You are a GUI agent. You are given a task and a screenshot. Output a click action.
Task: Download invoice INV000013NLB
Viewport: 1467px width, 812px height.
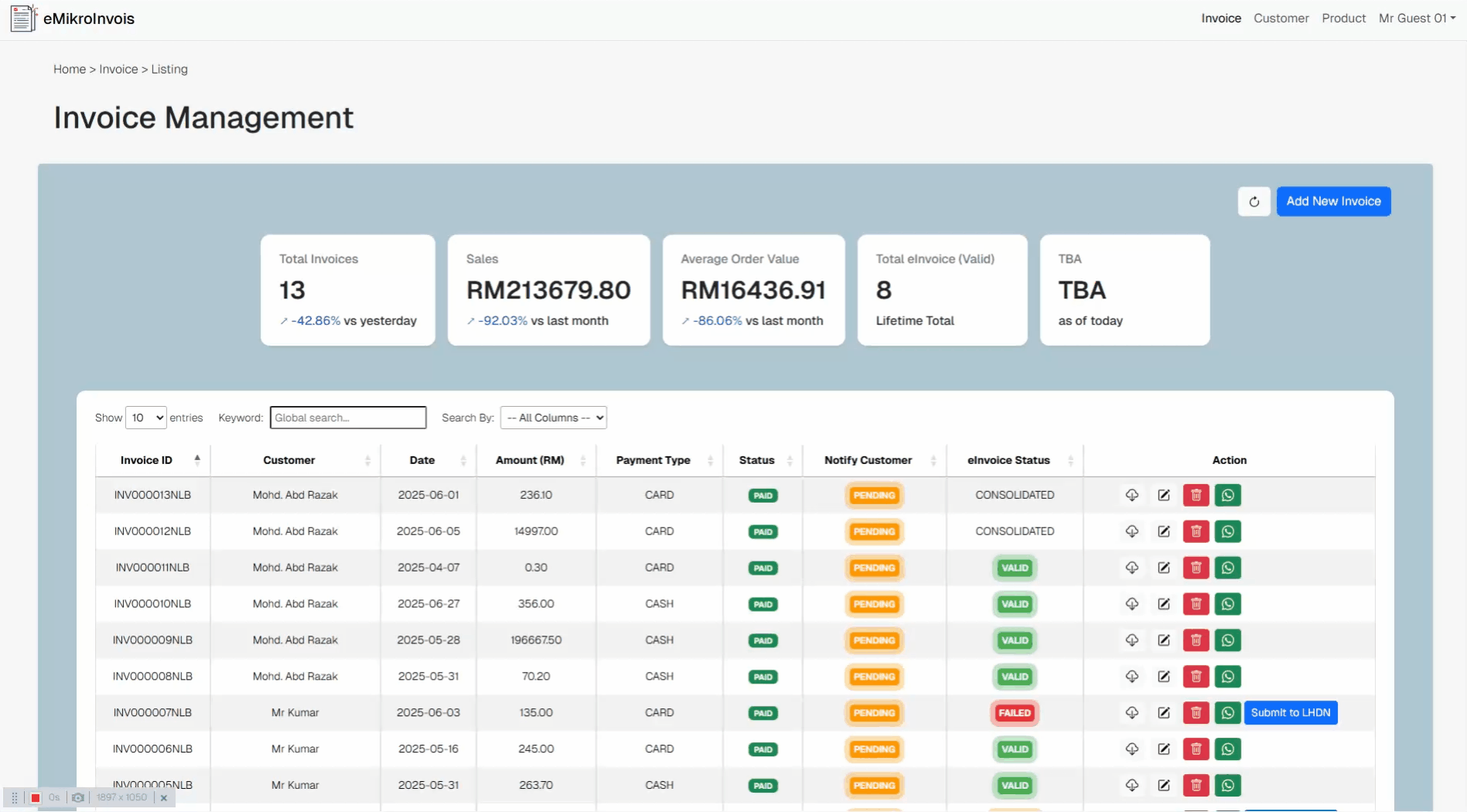coord(1131,495)
